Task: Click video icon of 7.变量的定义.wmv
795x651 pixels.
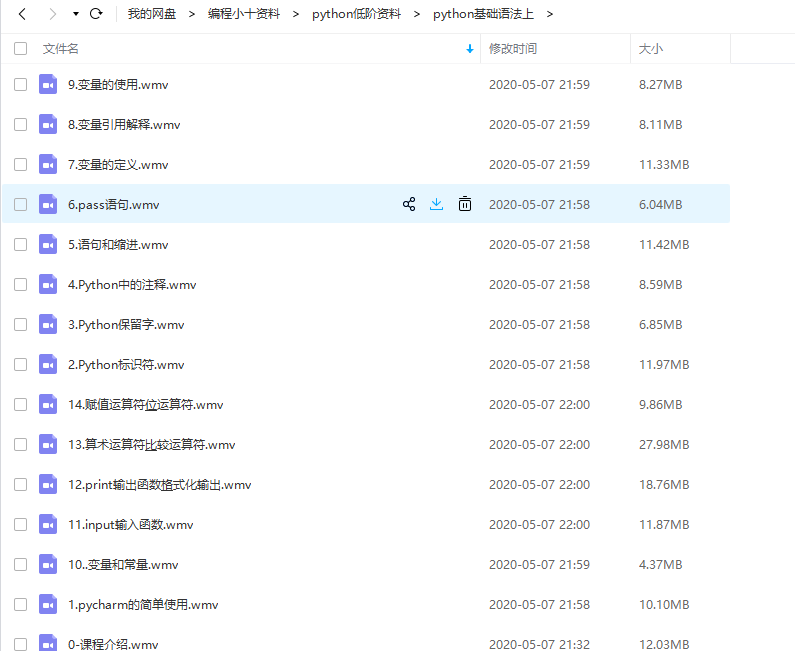Action: coord(48,164)
